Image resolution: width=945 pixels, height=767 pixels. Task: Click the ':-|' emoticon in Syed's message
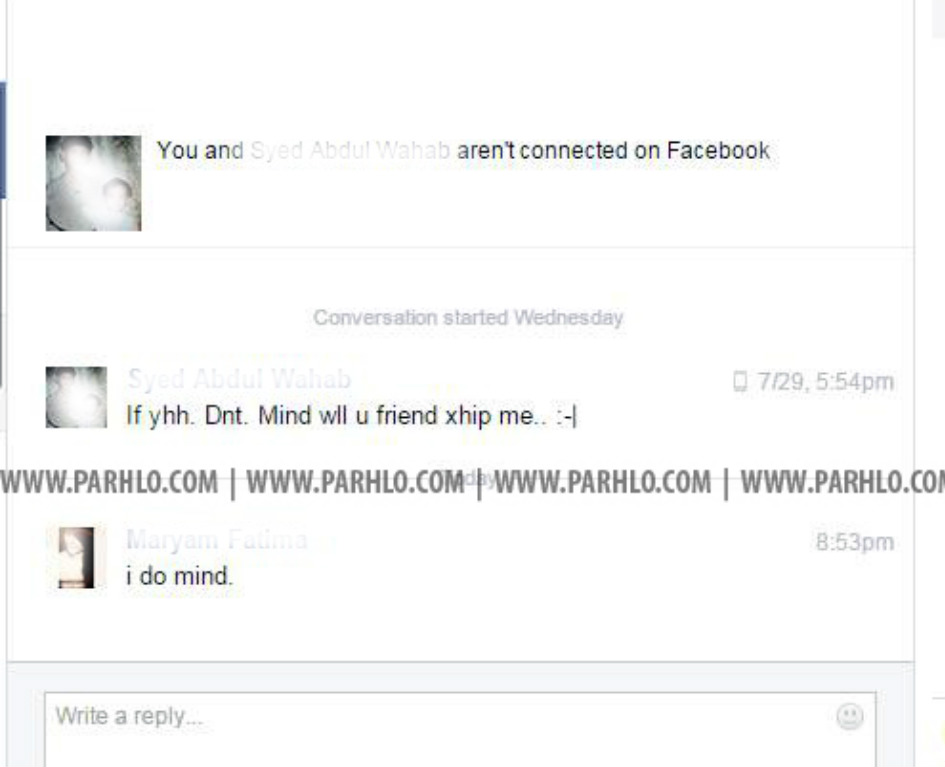coord(566,416)
